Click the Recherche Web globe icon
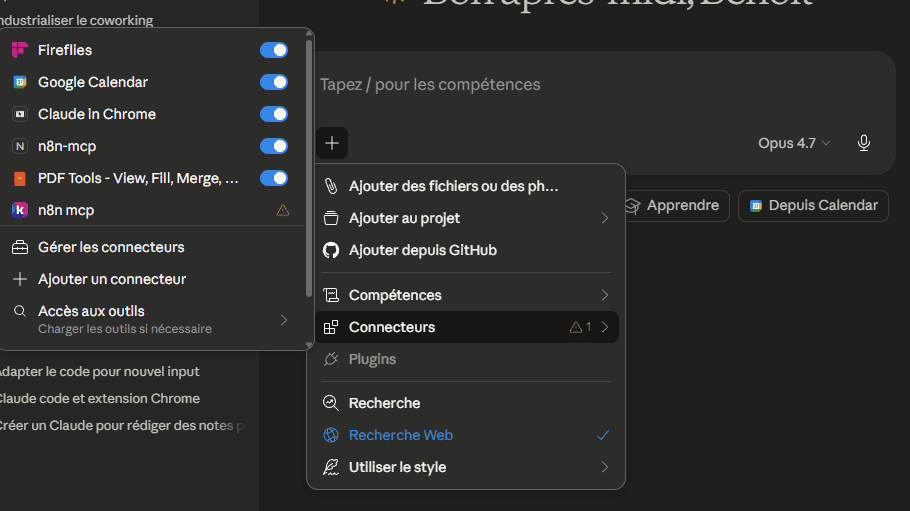 tap(331, 435)
